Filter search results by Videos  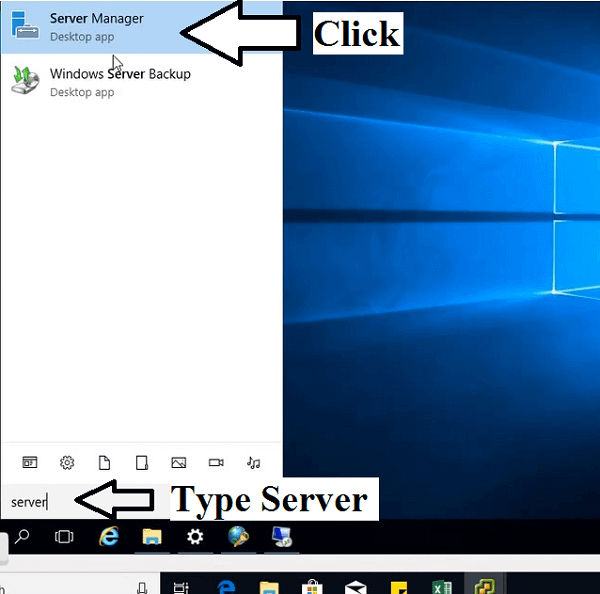click(216, 463)
